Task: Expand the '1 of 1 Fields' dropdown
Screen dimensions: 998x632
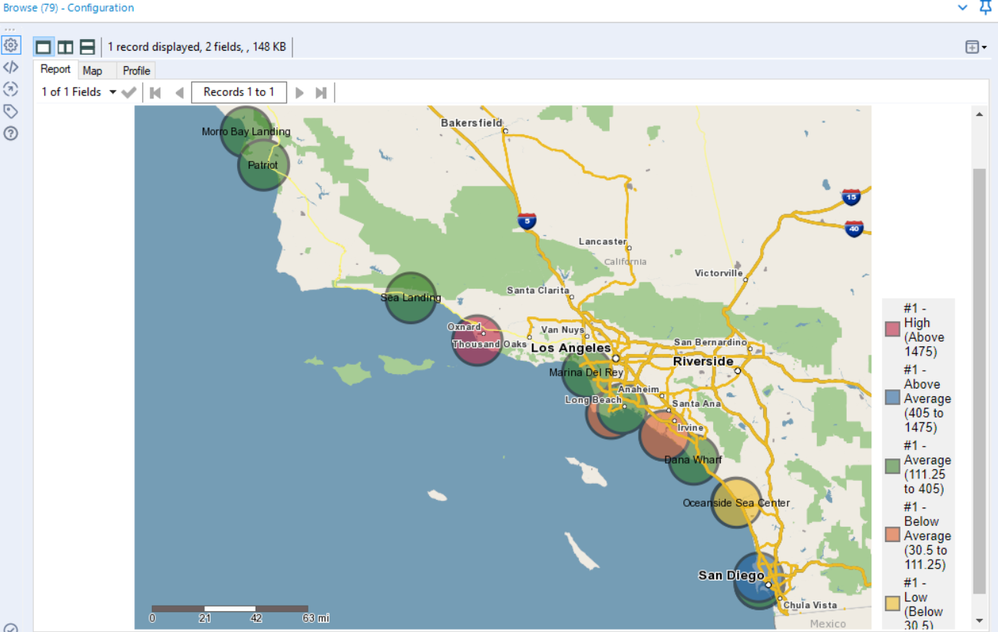Action: (x=112, y=93)
